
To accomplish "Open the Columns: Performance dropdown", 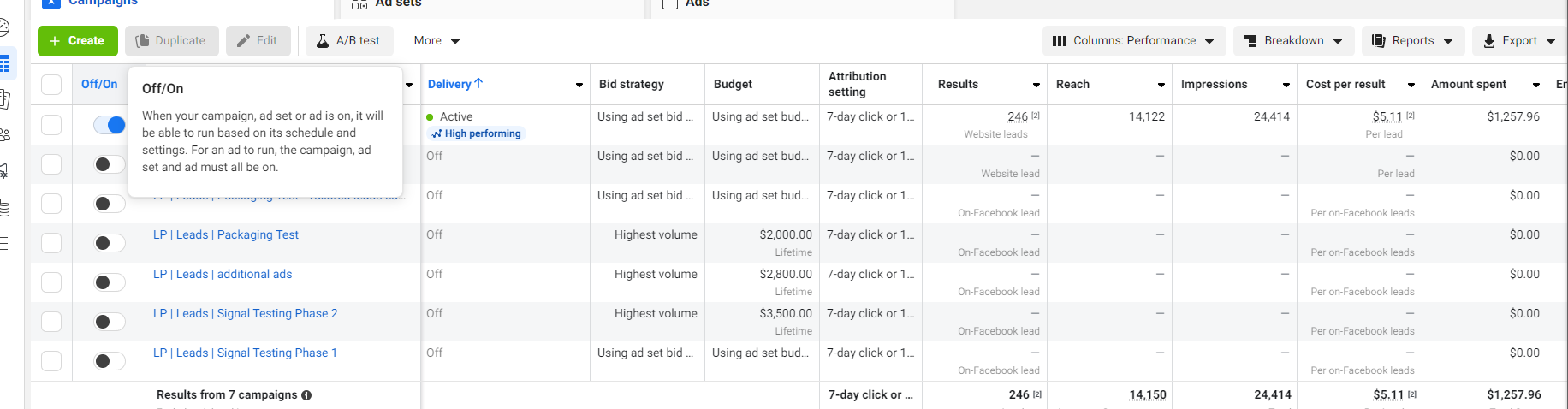I will click(x=1134, y=41).
